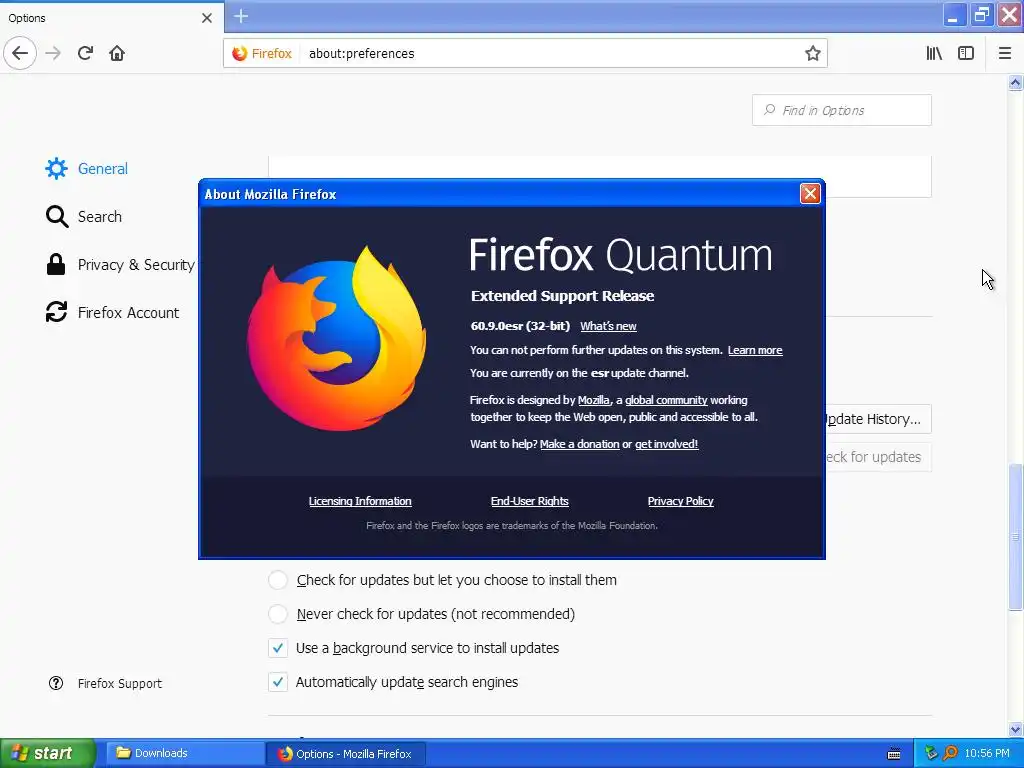Open the Library panel
The width and height of the screenshot is (1024, 768).
point(934,53)
